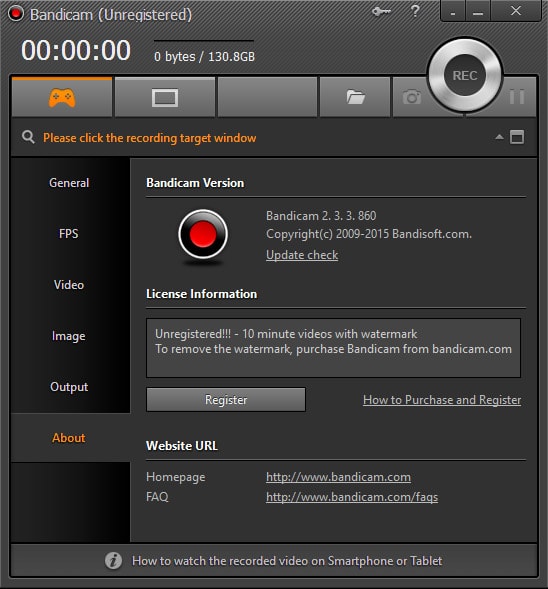Image resolution: width=548 pixels, height=589 pixels.
Task: Open the bandicam.com/faqs link
Action: [x=352, y=497]
